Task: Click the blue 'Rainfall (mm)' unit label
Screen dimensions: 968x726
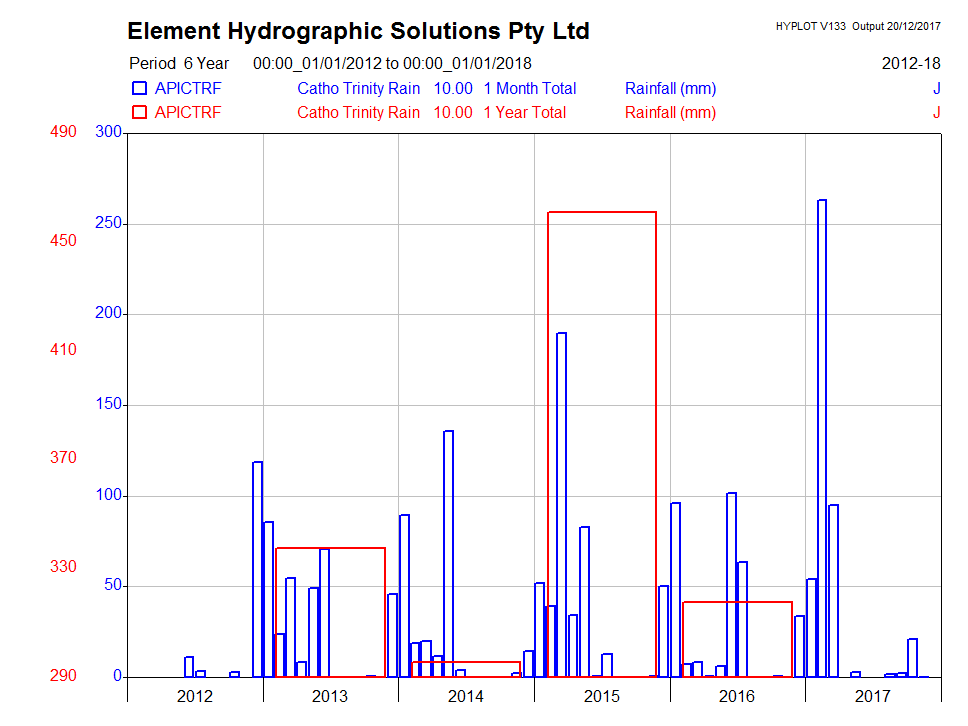Action: click(x=670, y=89)
